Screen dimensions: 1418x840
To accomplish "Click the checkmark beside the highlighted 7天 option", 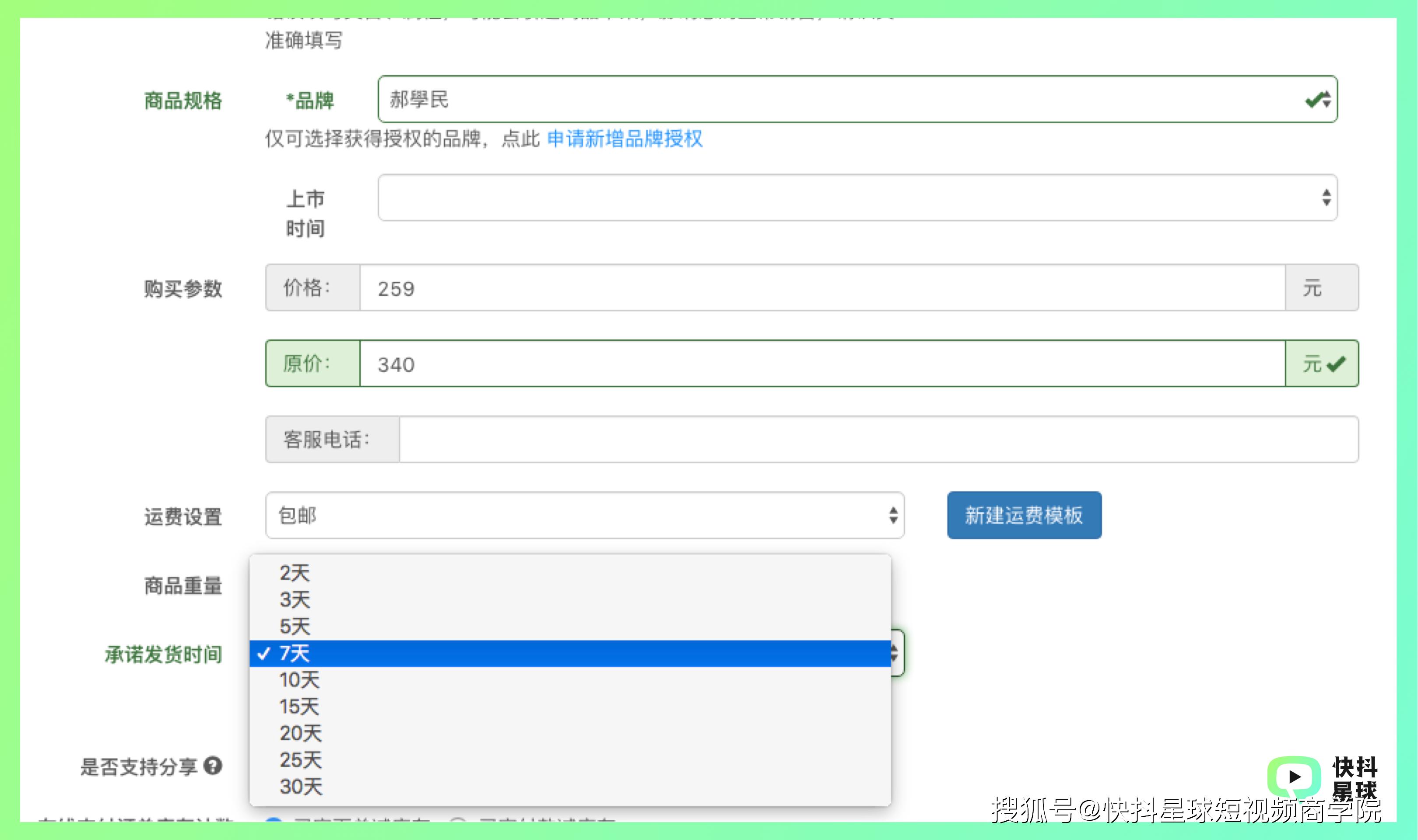I will tap(264, 654).
